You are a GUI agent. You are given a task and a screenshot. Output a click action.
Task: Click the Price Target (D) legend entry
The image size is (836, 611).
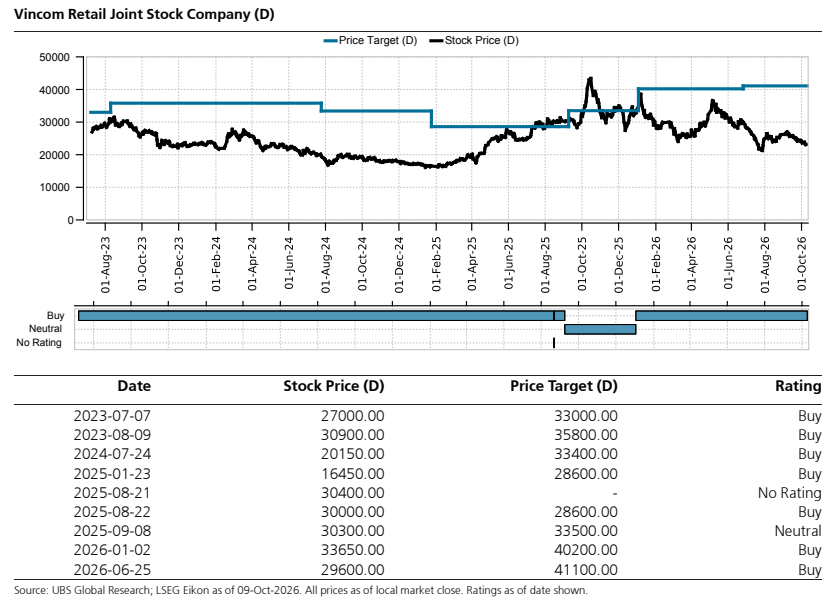tap(371, 41)
